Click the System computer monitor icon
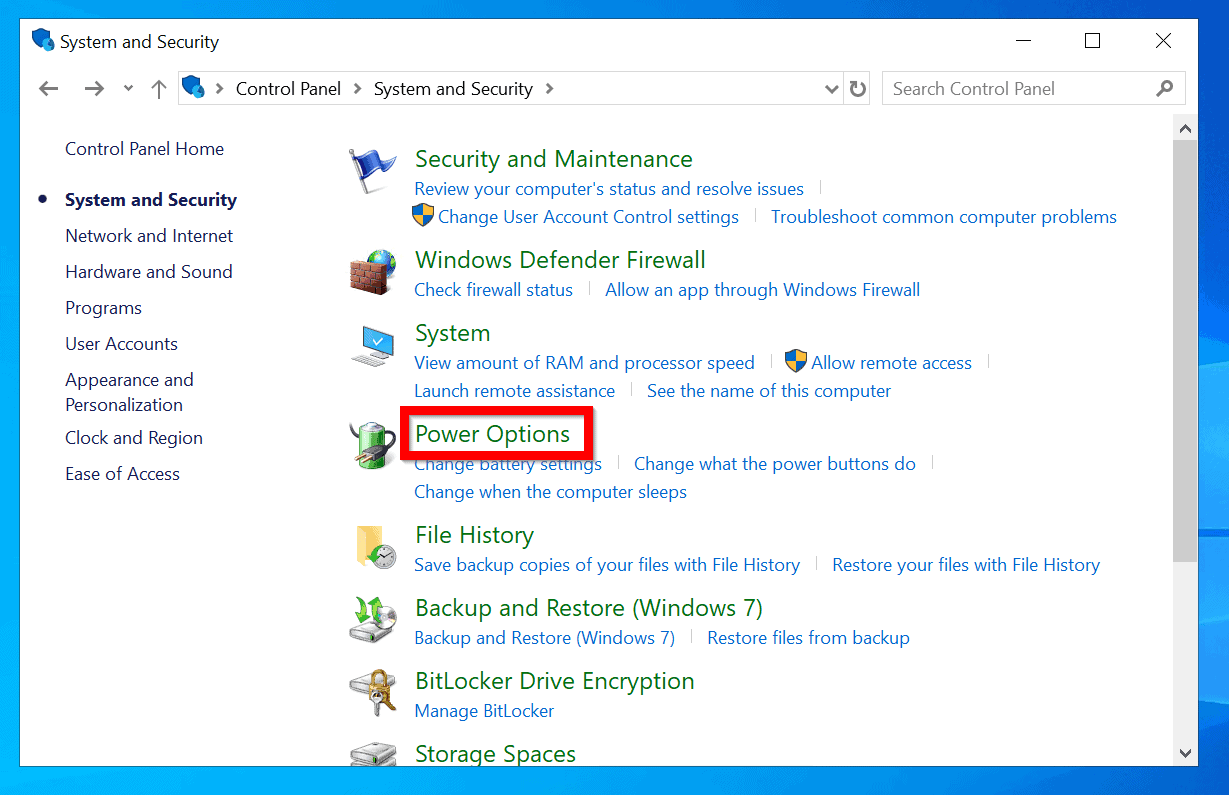 [373, 347]
